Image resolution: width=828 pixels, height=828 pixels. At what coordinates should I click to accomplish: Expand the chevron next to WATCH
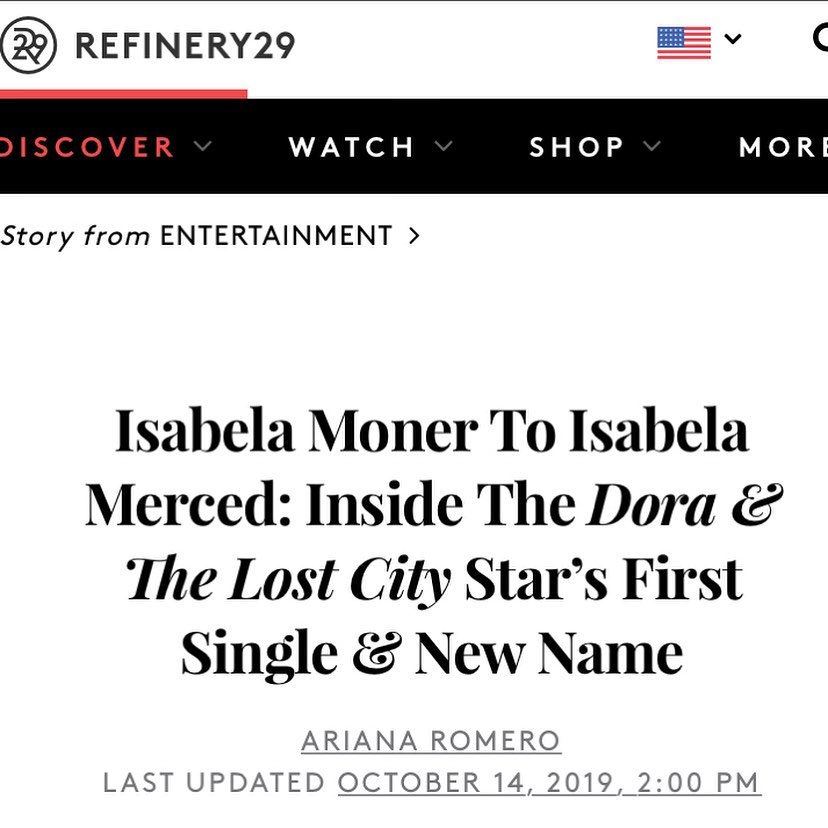444,147
